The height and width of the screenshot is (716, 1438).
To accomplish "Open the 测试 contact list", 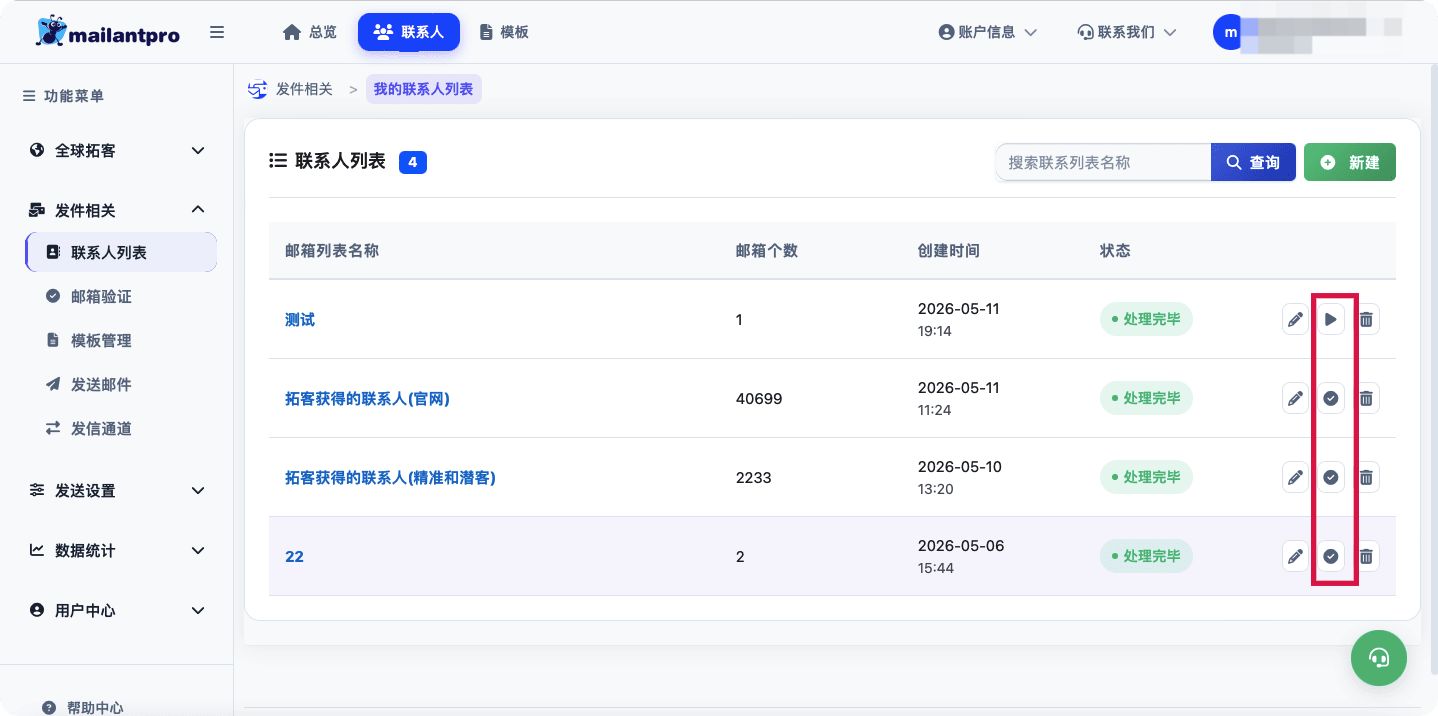I will pyautogui.click(x=300, y=320).
